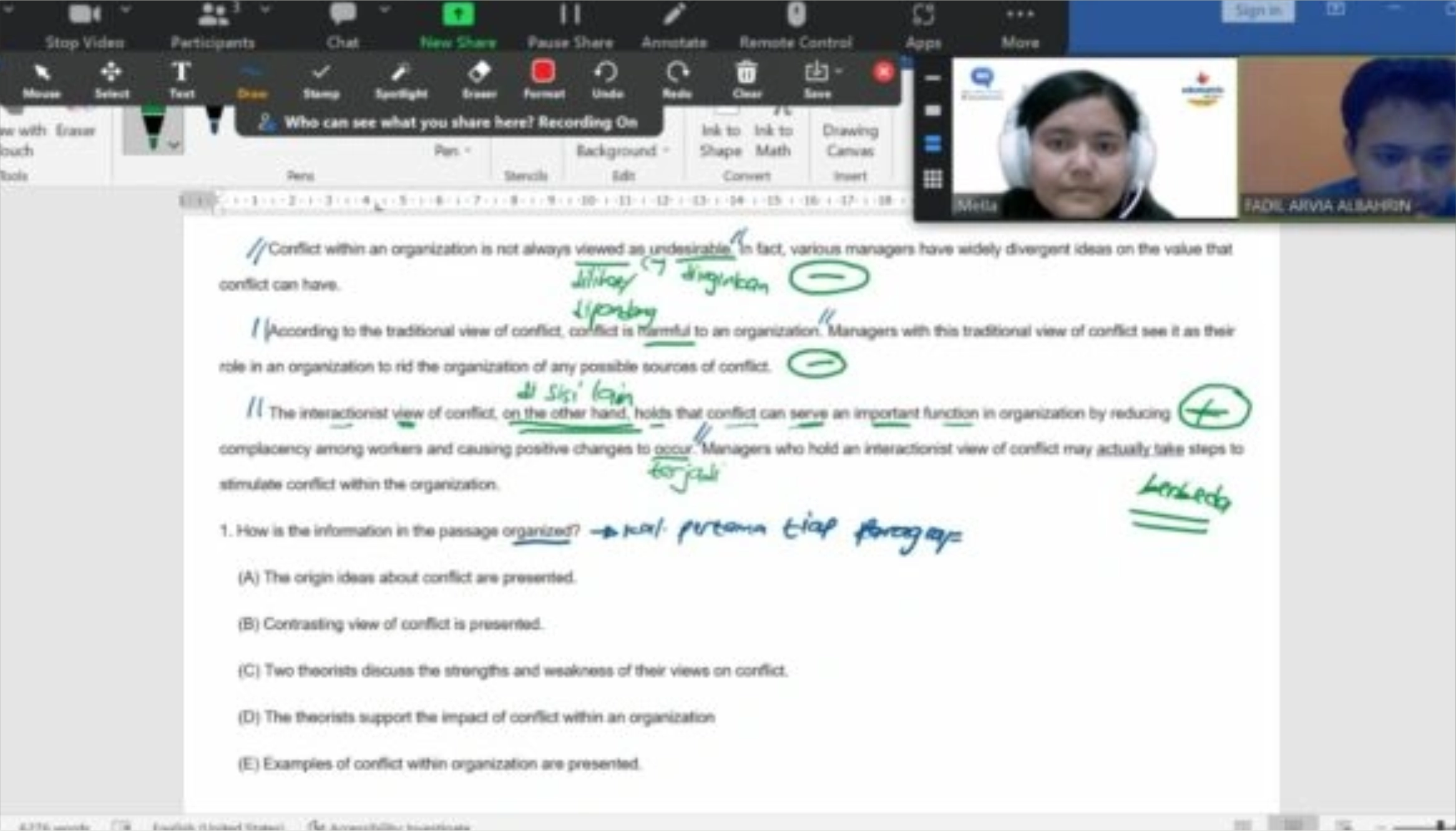Screen dimensions: 1456x831
Task: Open the More menu
Action: point(1020,24)
